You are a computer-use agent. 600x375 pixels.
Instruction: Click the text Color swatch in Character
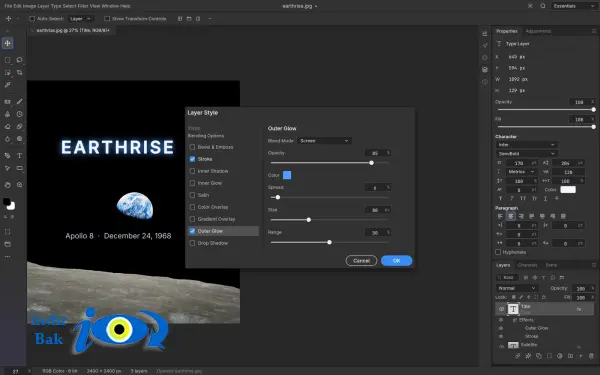[568, 189]
